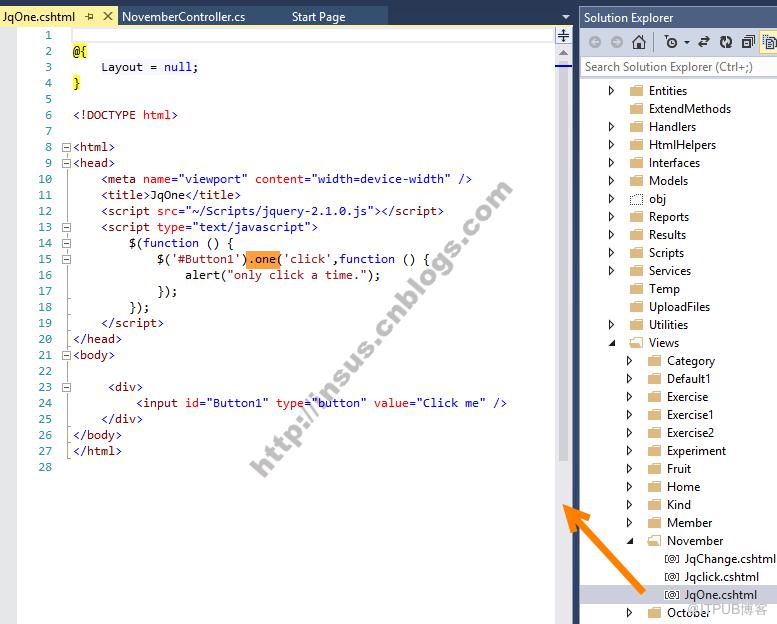Collapse the Views folder node
This screenshot has height=624, width=777.
point(612,343)
